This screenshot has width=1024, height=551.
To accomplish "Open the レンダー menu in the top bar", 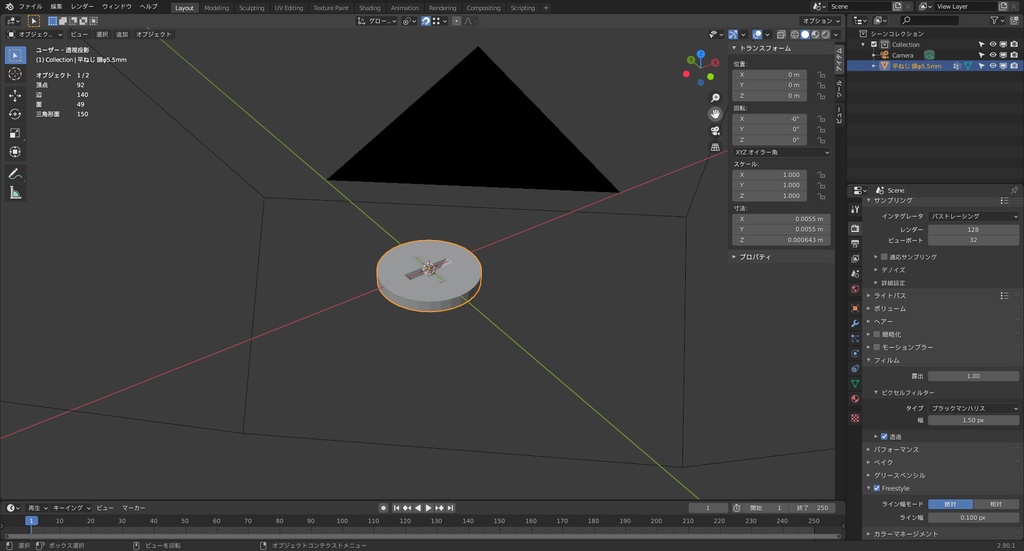I will pos(82,6).
